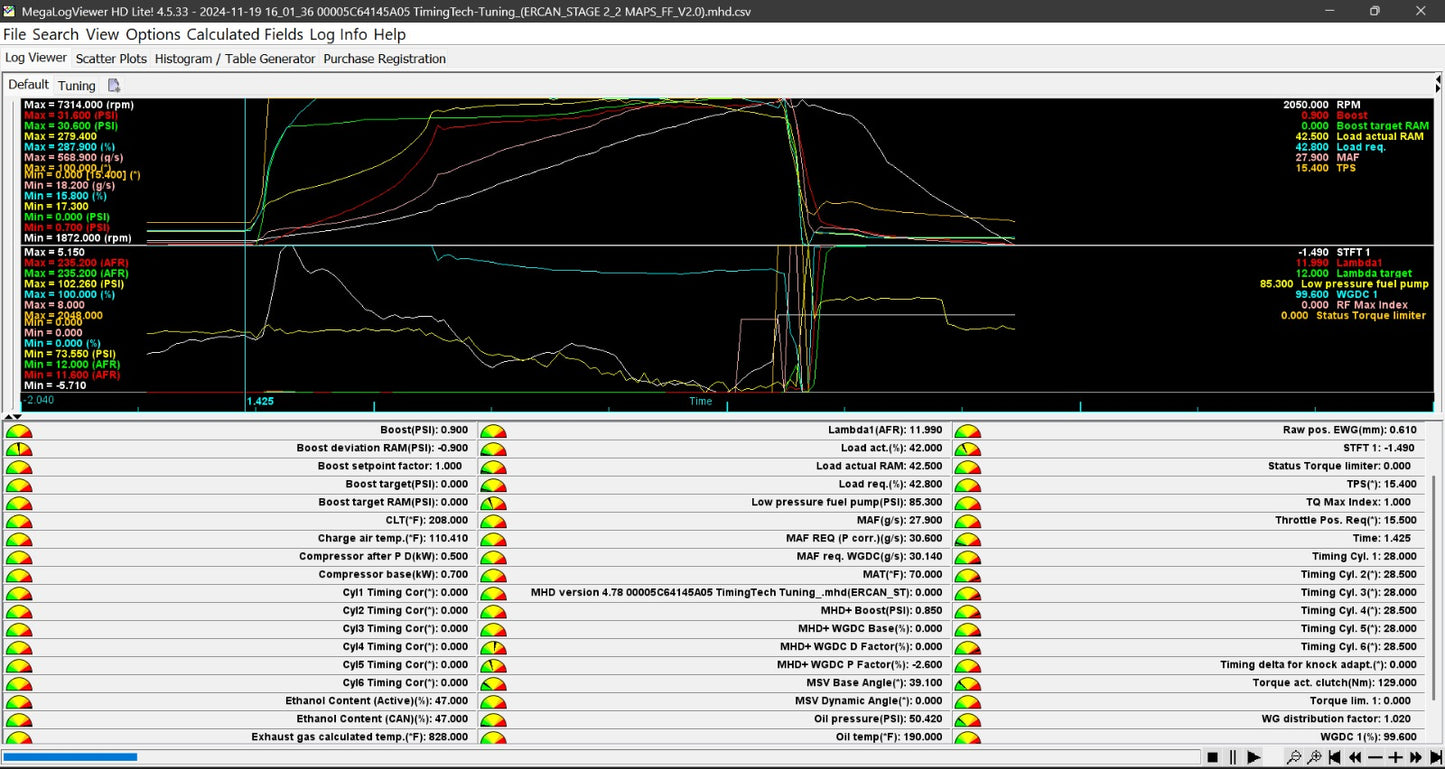
Task: Switch to the Tuning view tab
Action: pyautogui.click(x=76, y=85)
